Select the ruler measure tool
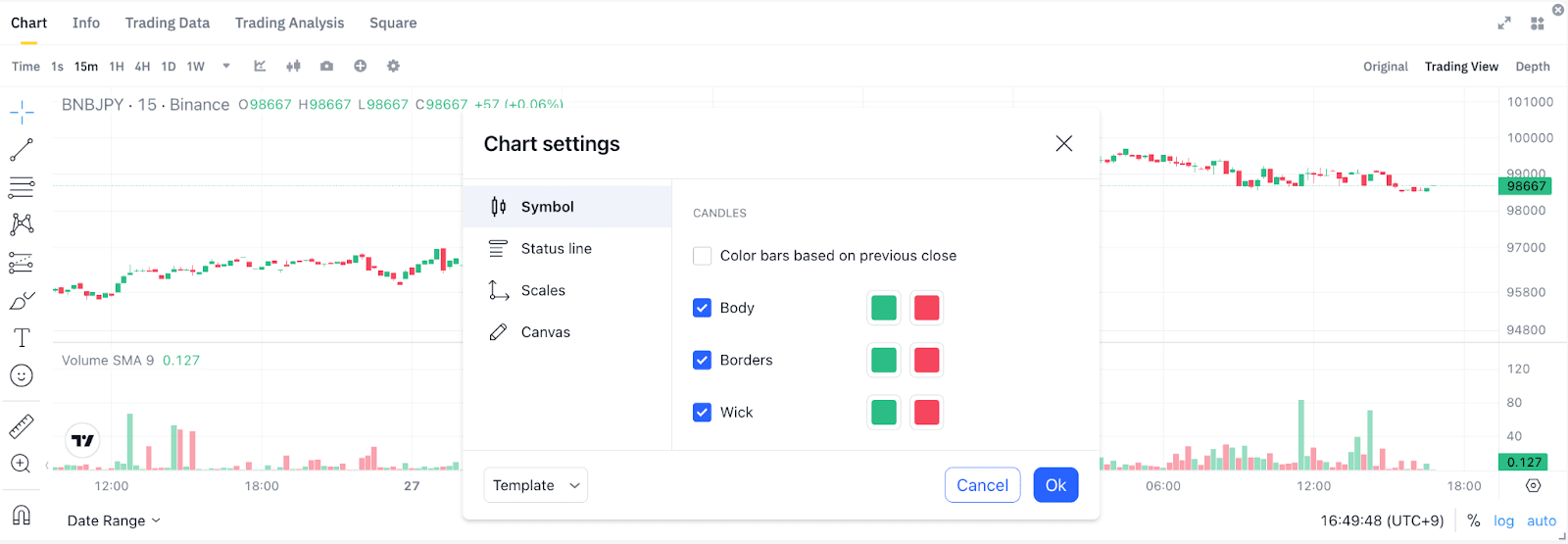Image resolution: width=1568 pixels, height=544 pixels. [22, 426]
